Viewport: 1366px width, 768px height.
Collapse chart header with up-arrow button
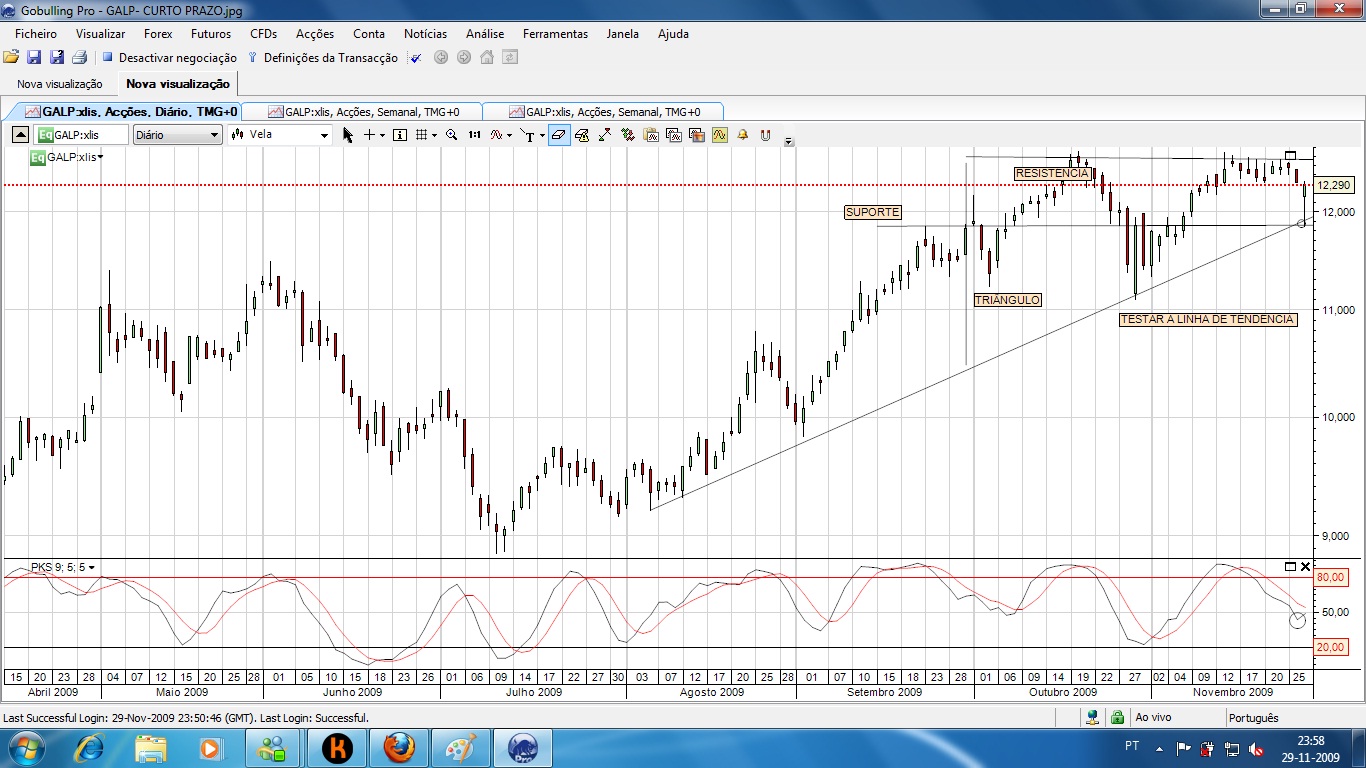[x=20, y=135]
